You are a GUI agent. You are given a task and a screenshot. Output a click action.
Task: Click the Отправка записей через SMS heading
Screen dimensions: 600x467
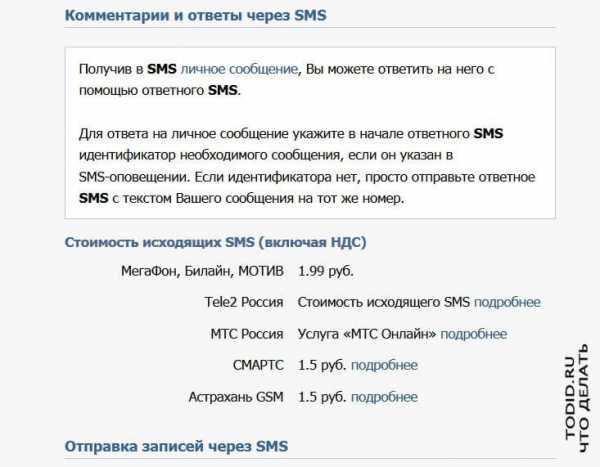pos(176,446)
